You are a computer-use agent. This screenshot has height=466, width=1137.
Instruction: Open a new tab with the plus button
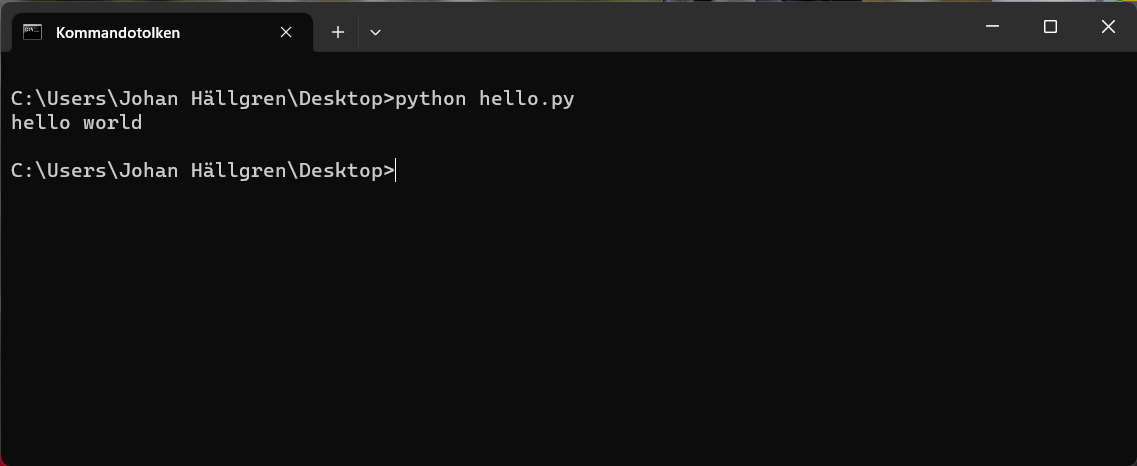pyautogui.click(x=338, y=32)
